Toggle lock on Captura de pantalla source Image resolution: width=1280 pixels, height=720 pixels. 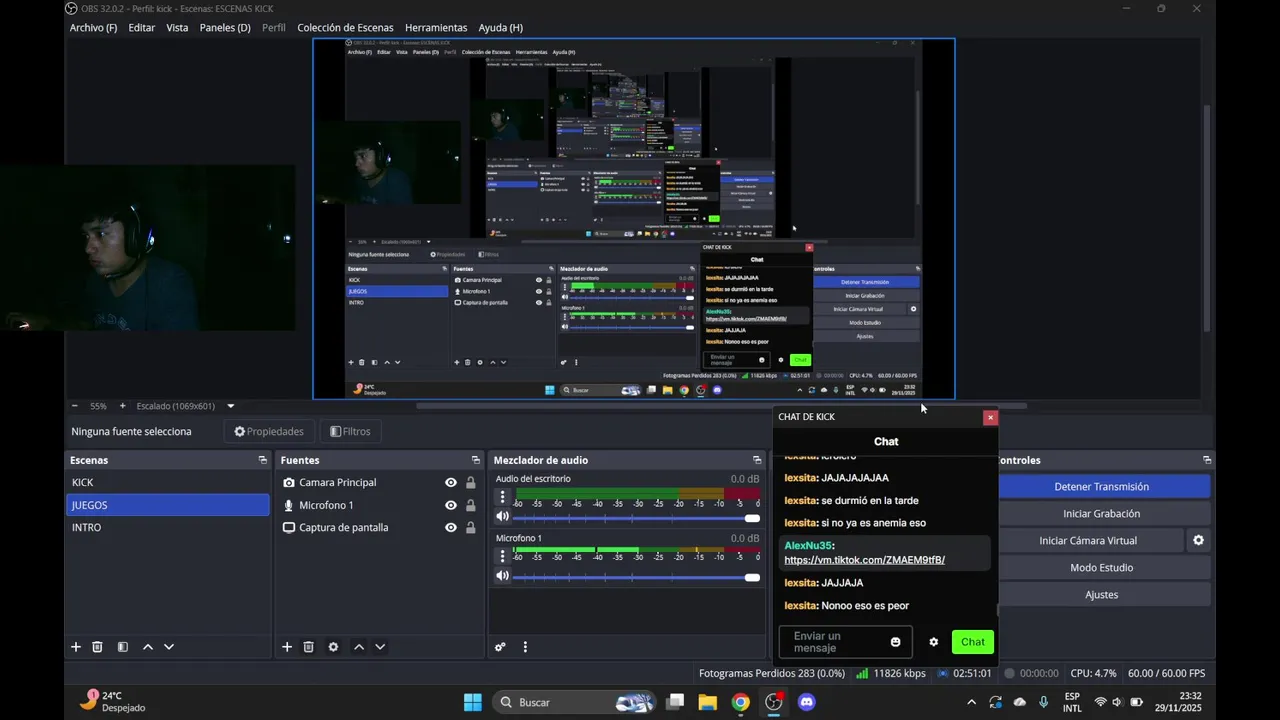tap(470, 527)
